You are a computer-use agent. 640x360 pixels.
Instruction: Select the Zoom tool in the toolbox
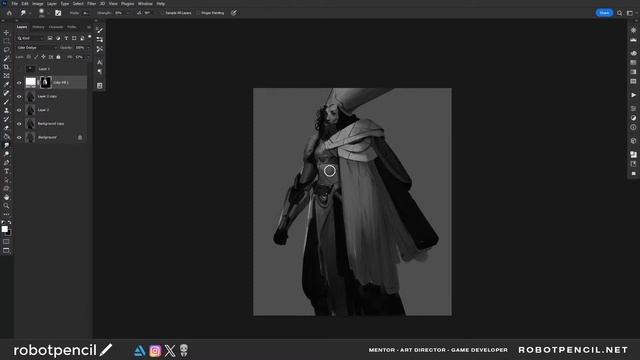(x=6, y=206)
